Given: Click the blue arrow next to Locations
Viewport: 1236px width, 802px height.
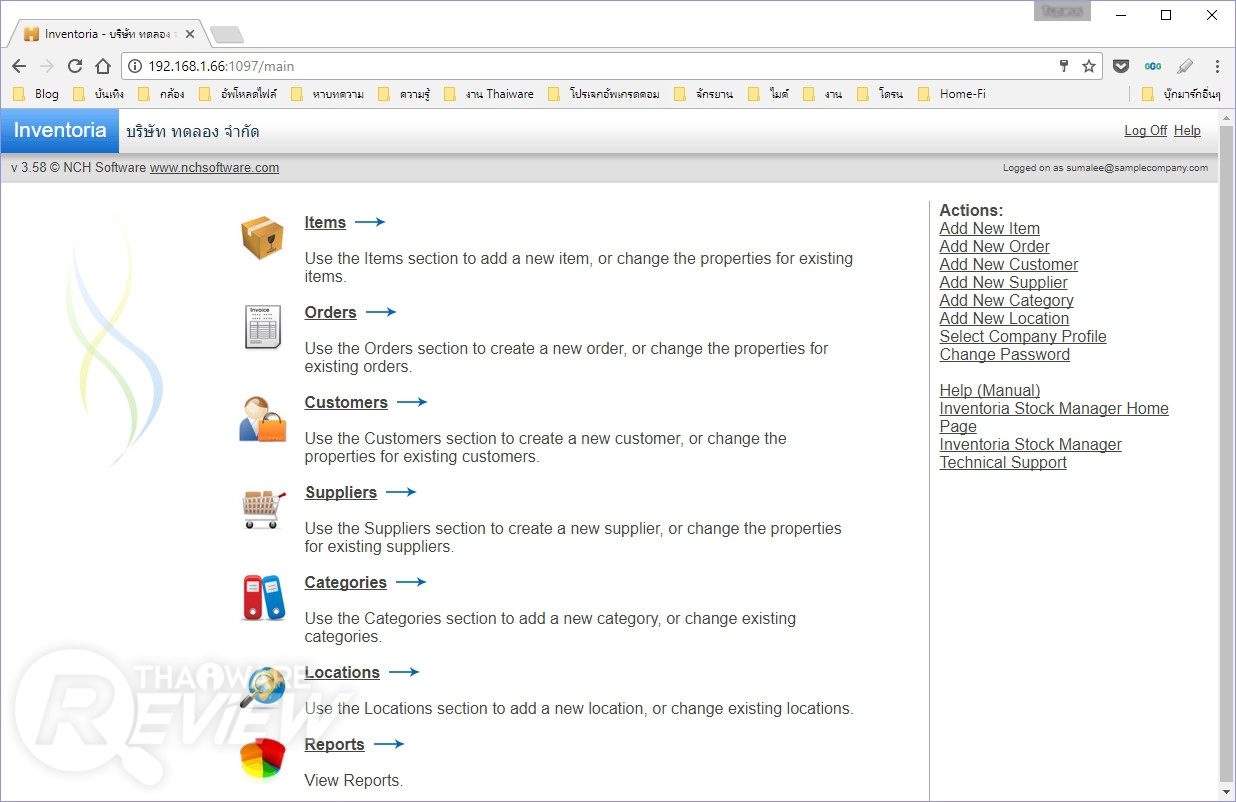Looking at the screenshot, I should point(404,672).
